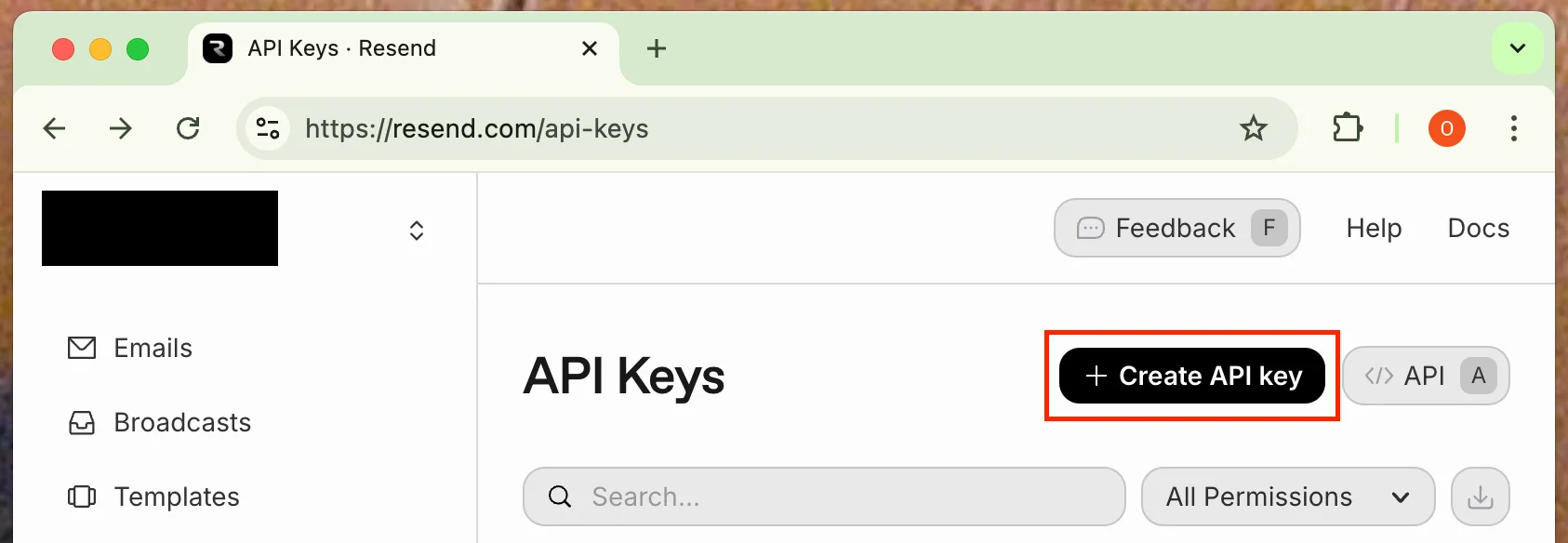Click the browser back arrow
The height and width of the screenshot is (543, 1568).
55,128
